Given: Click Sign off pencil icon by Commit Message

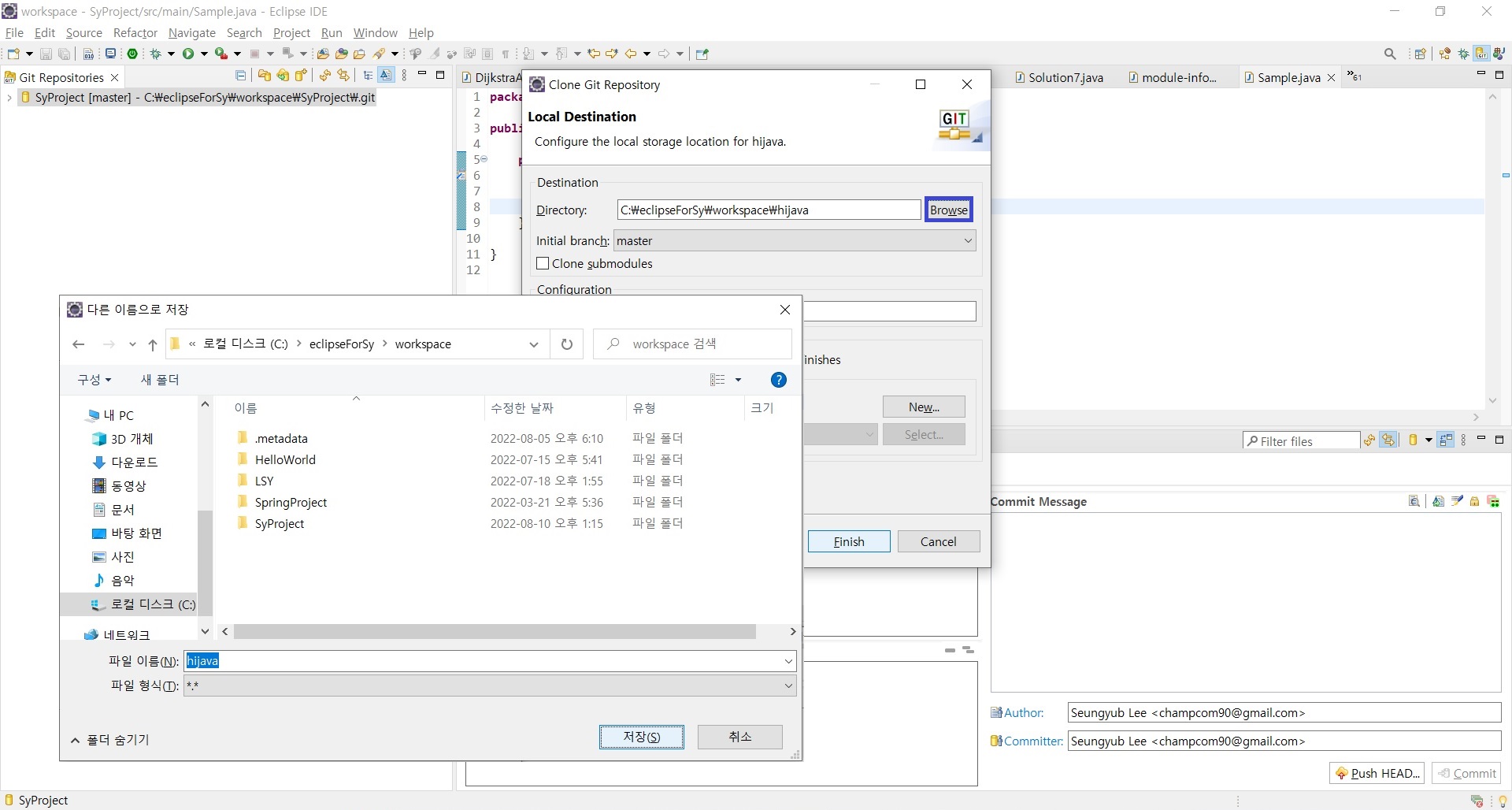Looking at the screenshot, I should (1457, 501).
